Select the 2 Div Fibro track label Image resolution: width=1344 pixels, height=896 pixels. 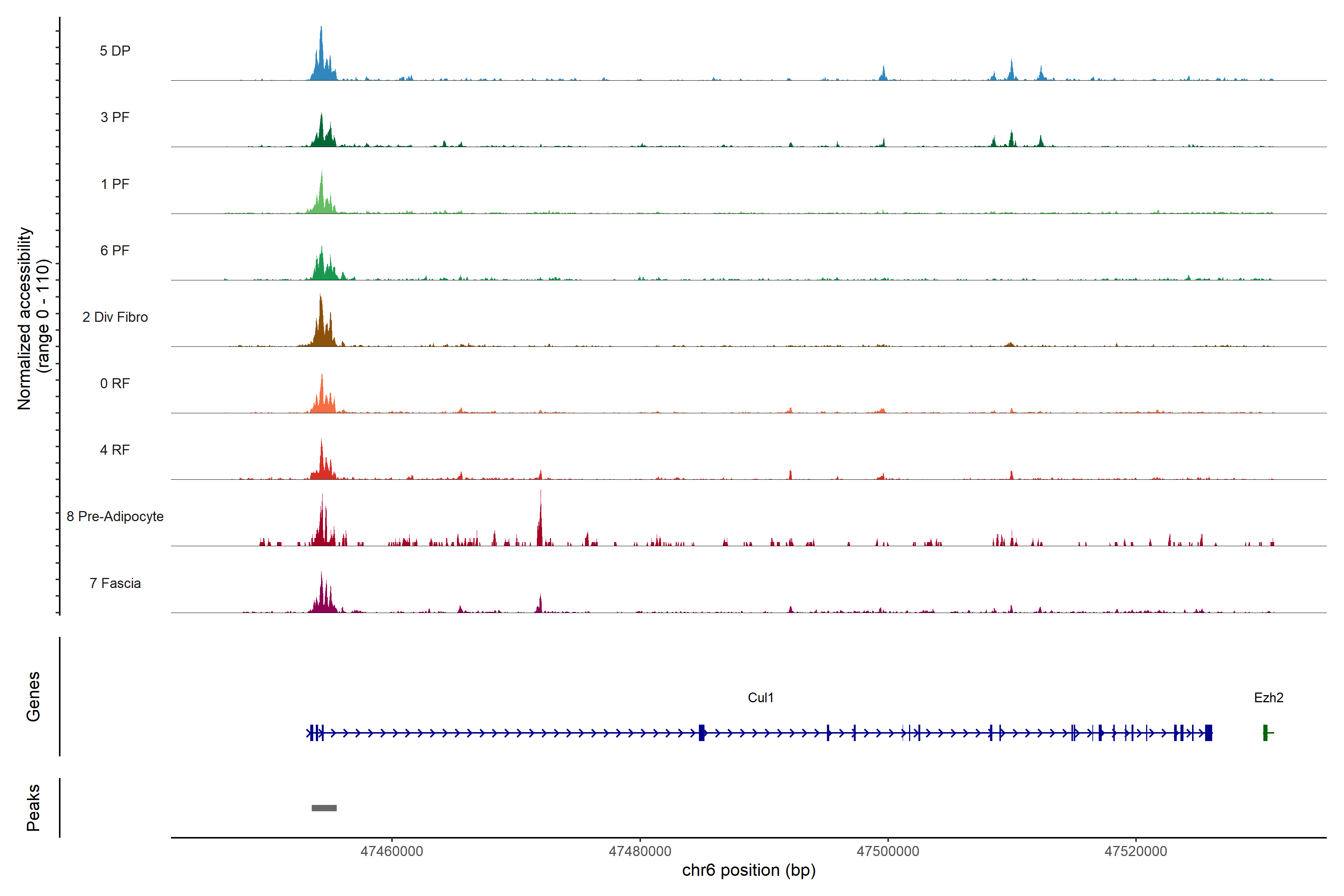click(x=115, y=317)
